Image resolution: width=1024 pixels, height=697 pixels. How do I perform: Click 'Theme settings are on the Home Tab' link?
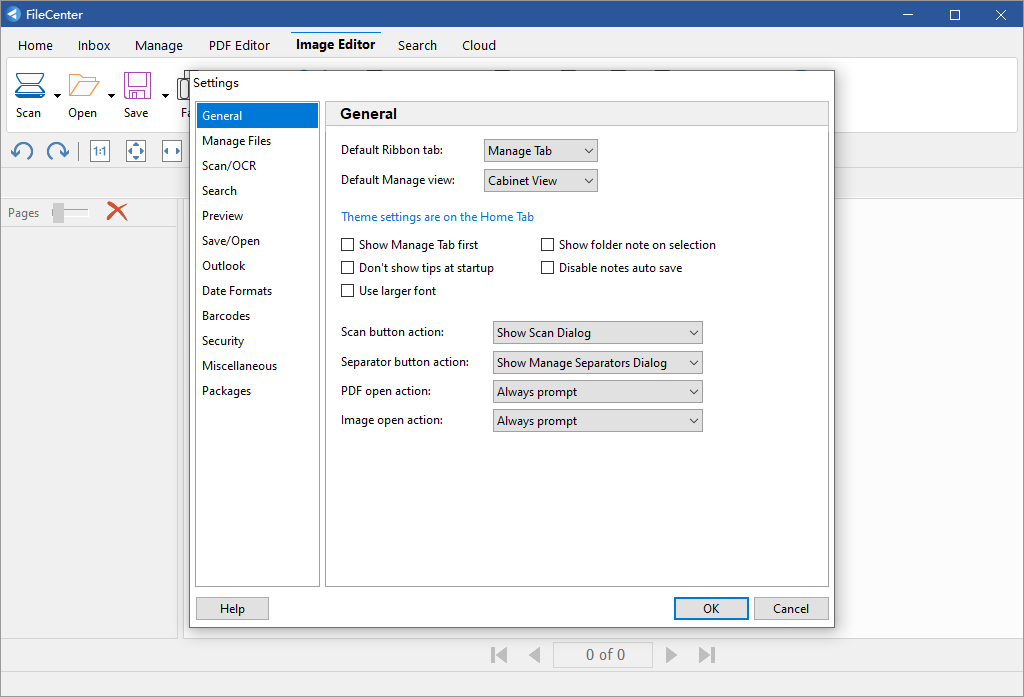tap(438, 217)
